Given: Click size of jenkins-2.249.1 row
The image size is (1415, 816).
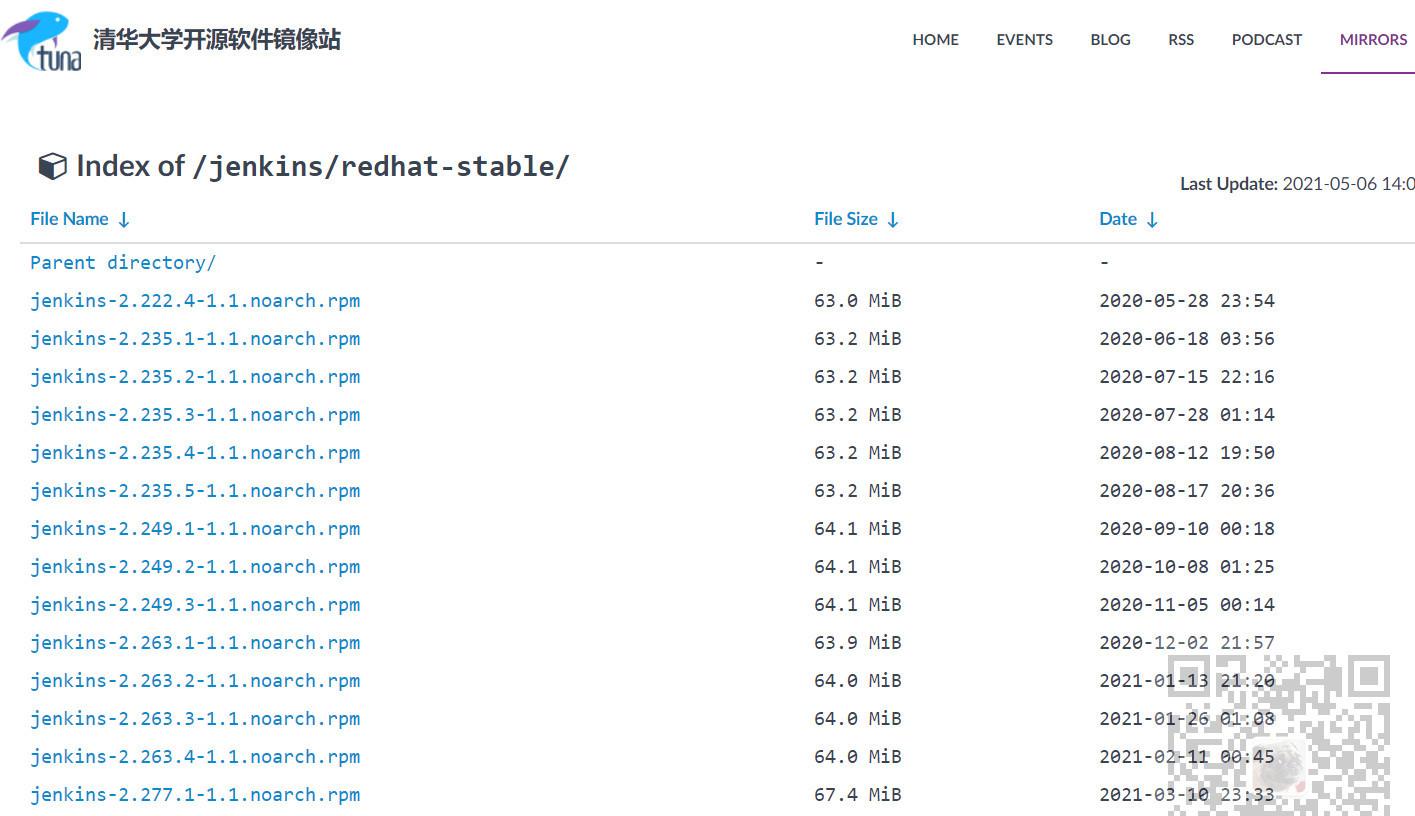Looking at the screenshot, I should (857, 528).
